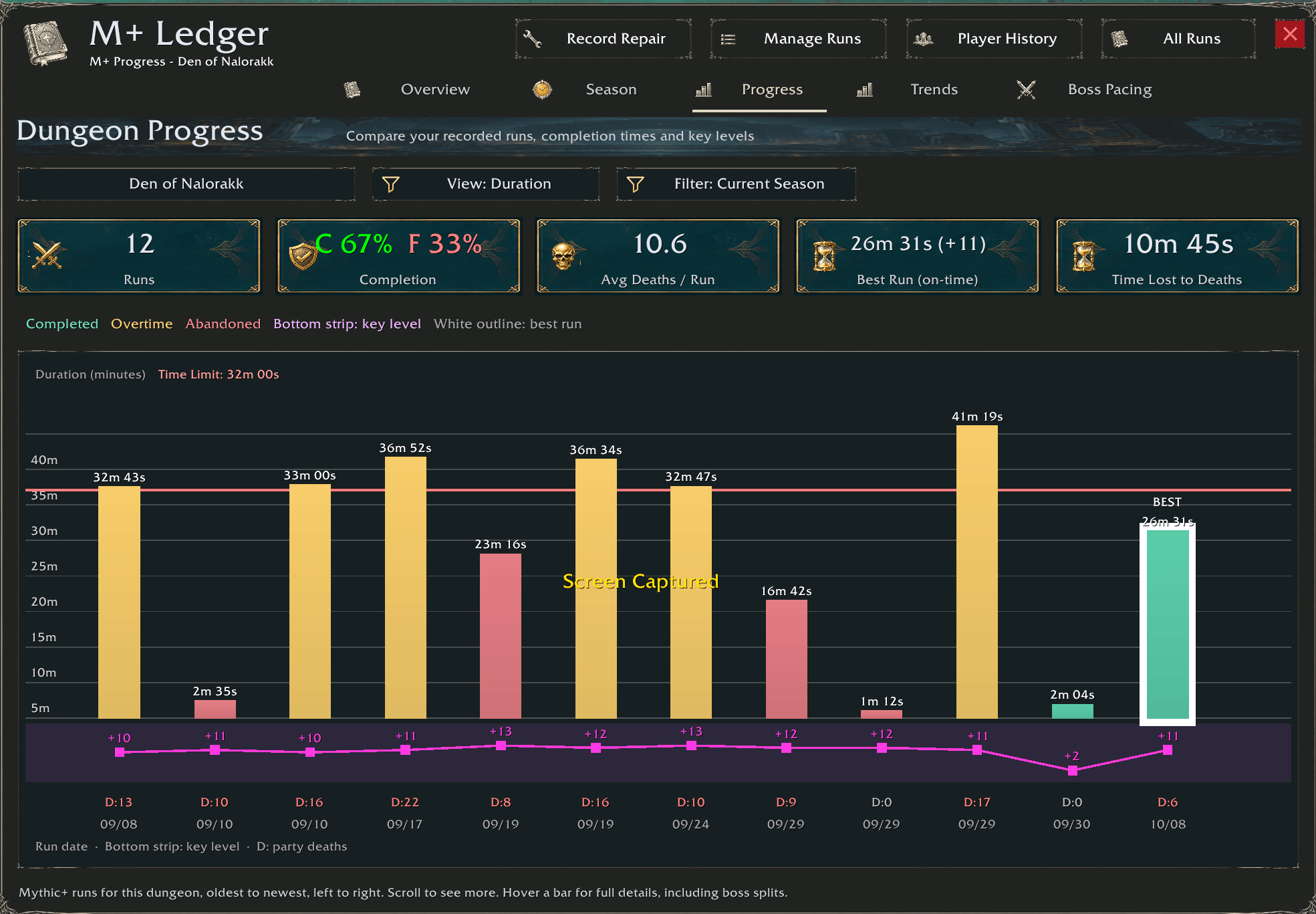1316x914 pixels.
Task: Click the Record Repair button
Action: pyautogui.click(x=603, y=39)
